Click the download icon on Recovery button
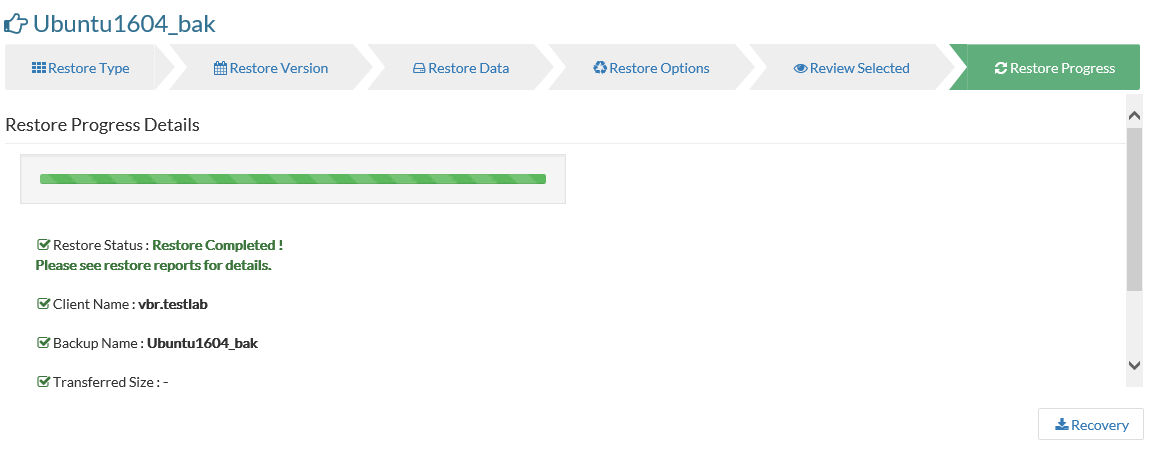The height and width of the screenshot is (453, 1156). [1062, 425]
